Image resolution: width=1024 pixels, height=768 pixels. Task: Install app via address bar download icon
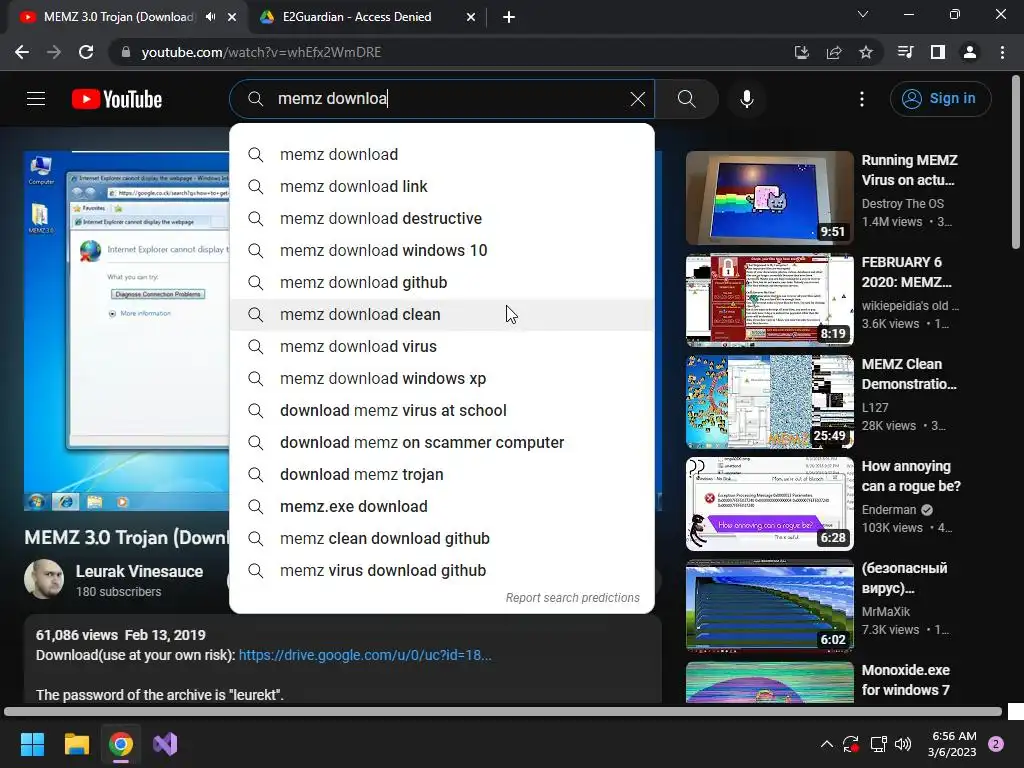pyautogui.click(x=801, y=52)
